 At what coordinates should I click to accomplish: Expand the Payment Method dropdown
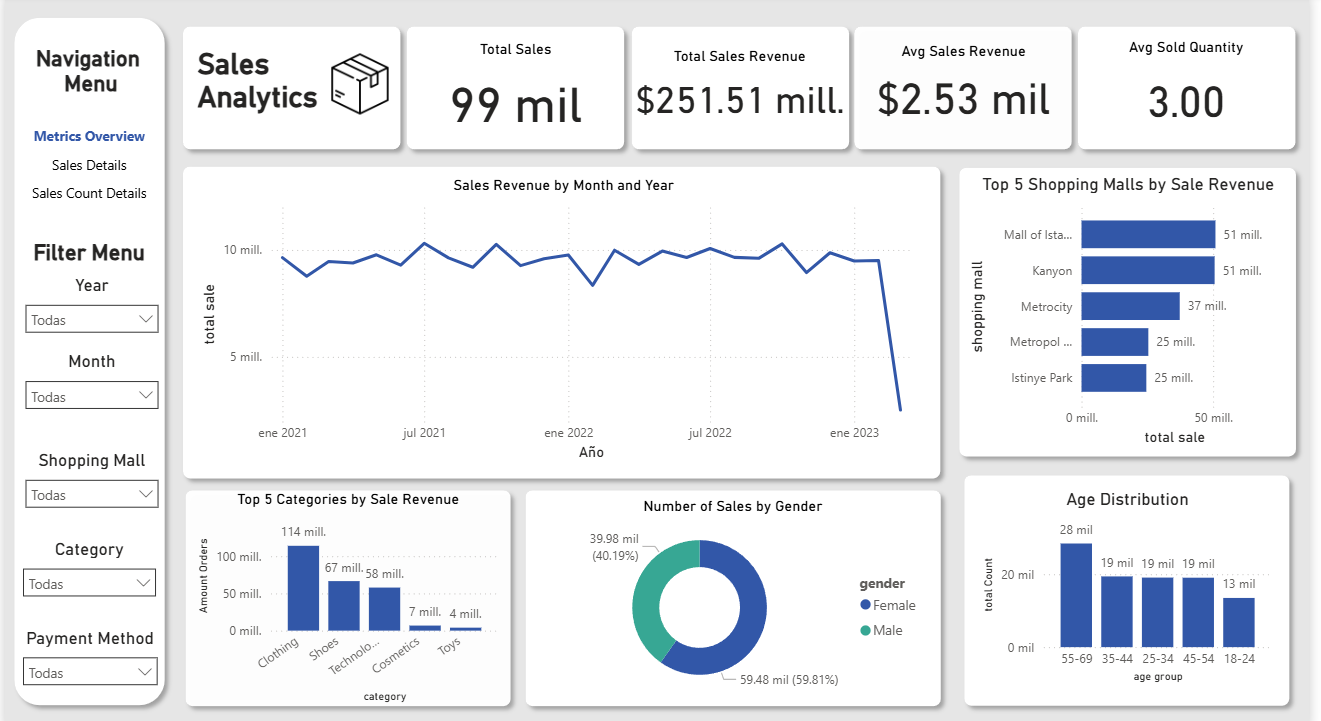pyautogui.click(x=91, y=672)
